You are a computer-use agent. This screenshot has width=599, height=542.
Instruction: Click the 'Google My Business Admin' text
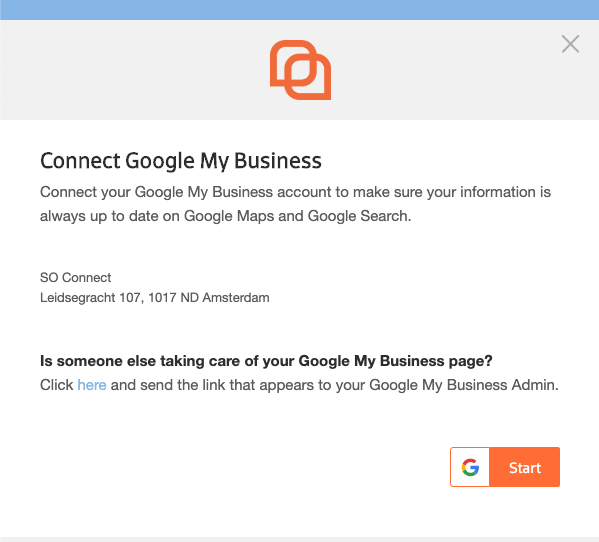click(x=463, y=385)
